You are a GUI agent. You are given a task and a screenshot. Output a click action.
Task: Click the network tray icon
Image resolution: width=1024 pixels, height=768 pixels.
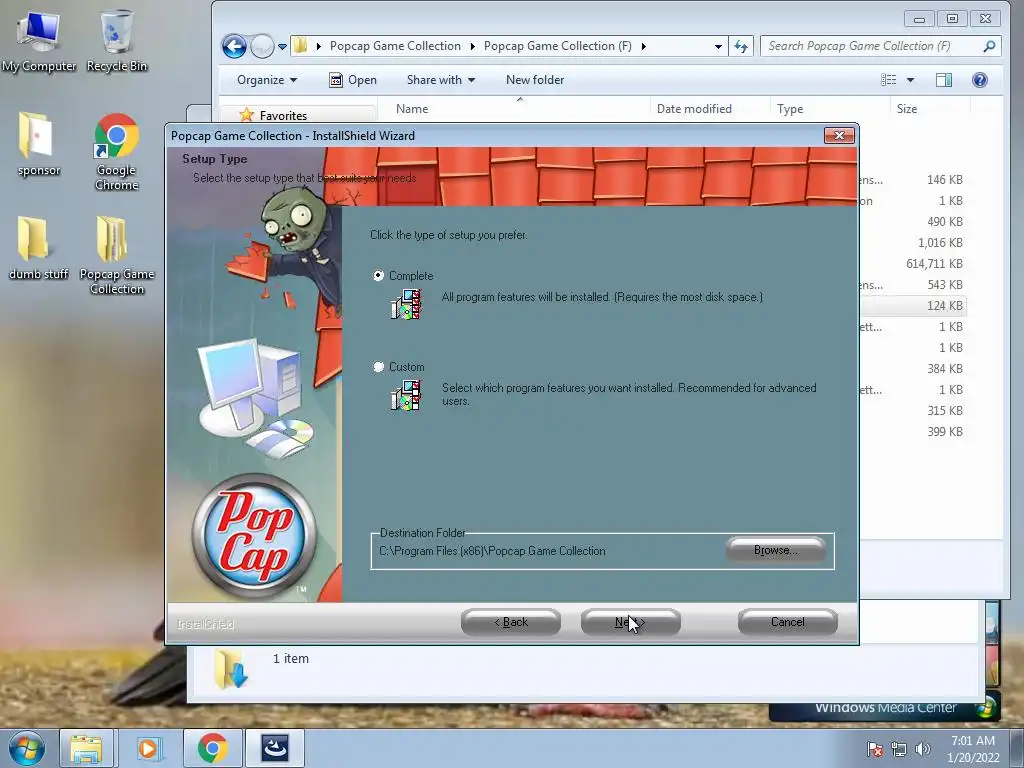(899, 749)
